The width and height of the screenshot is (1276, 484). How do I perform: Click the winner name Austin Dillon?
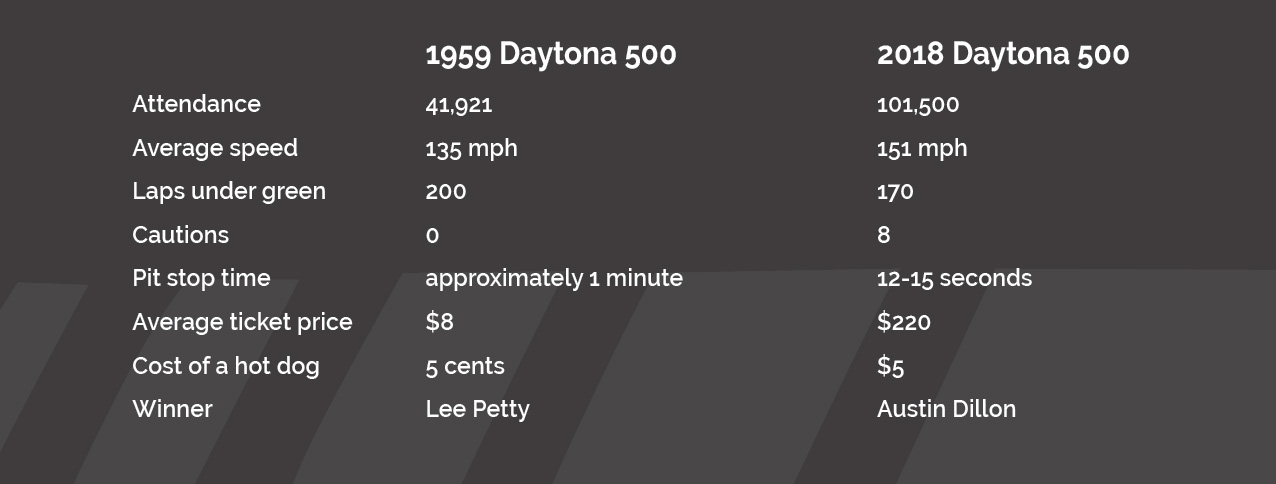click(x=946, y=409)
